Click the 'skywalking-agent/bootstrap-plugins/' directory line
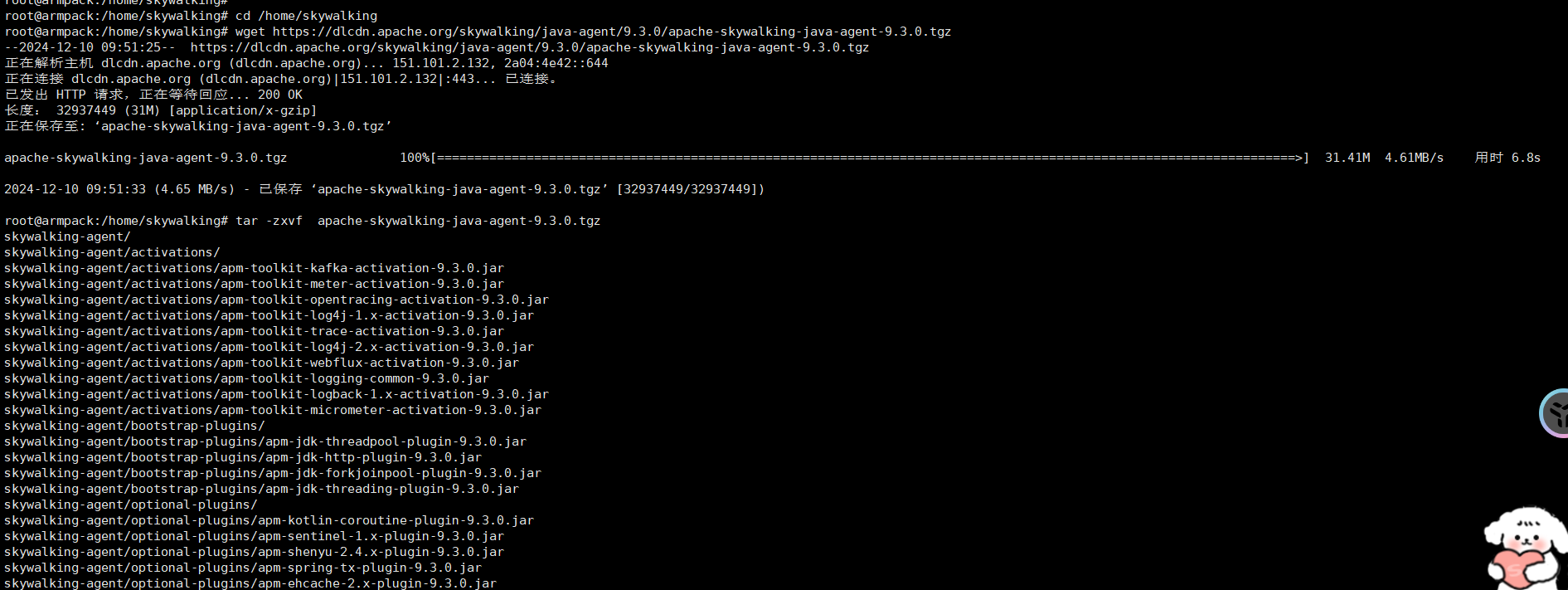 (134, 426)
